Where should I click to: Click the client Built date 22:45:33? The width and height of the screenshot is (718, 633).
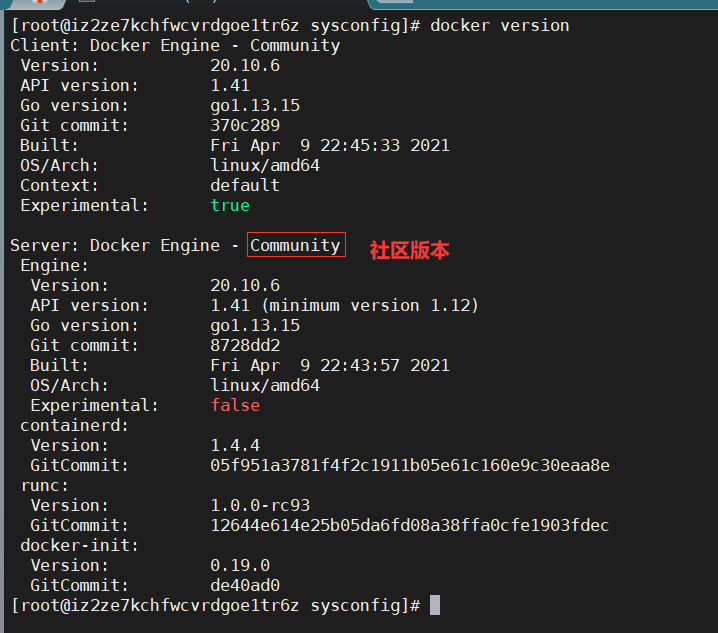click(x=360, y=145)
